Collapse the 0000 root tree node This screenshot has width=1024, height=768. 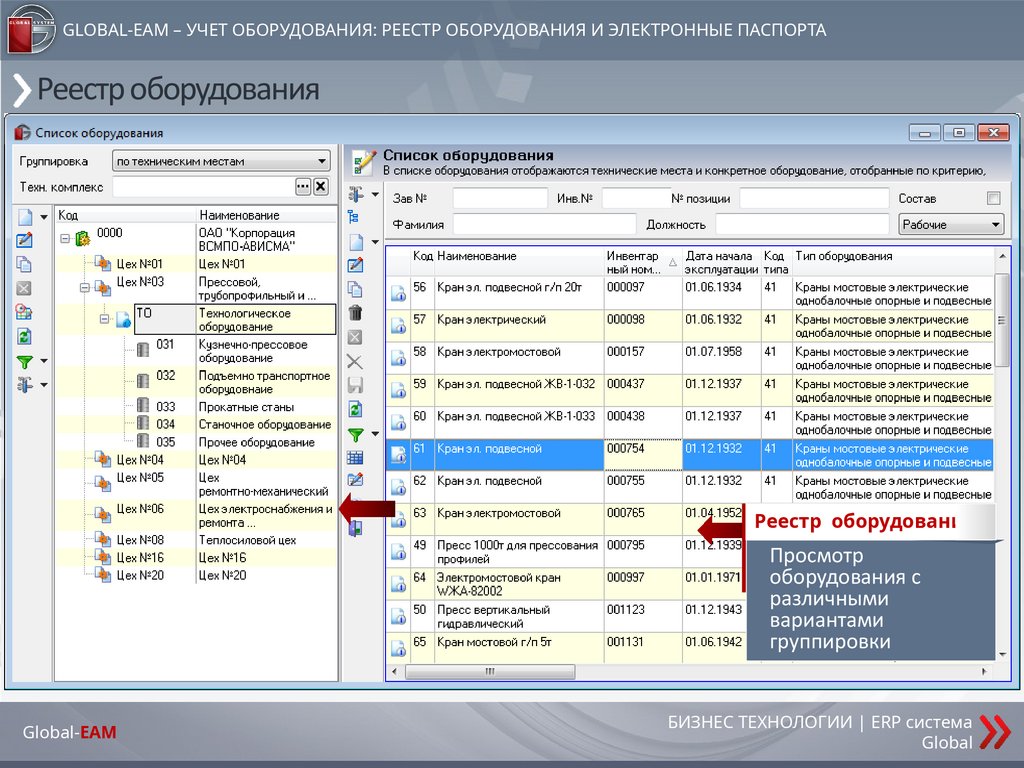[x=65, y=239]
